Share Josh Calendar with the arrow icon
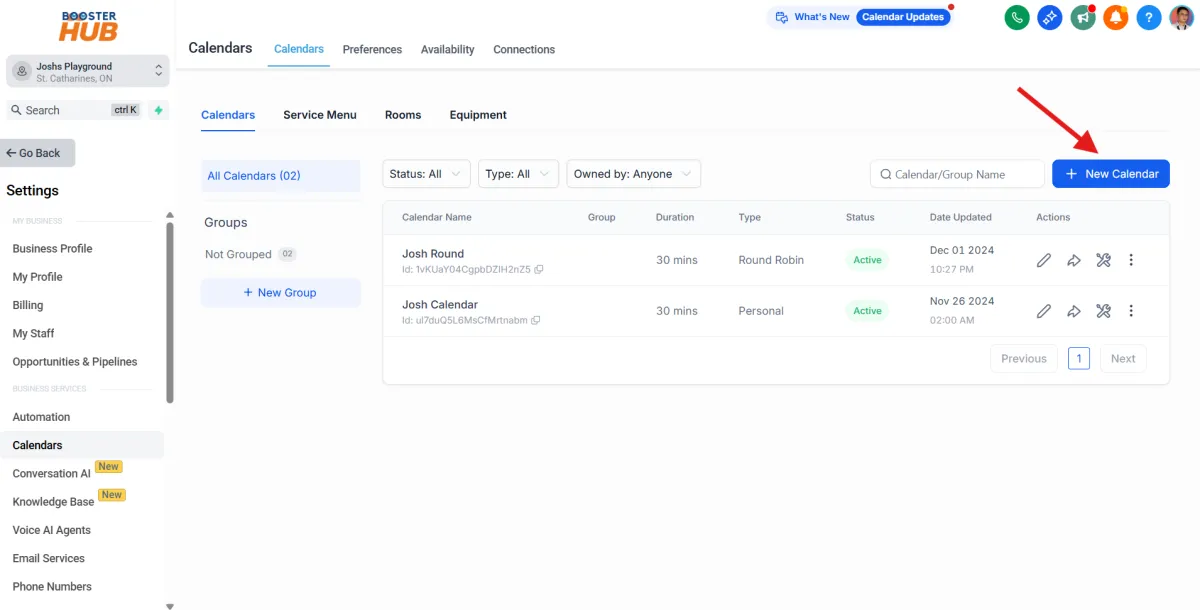Viewport: 1200px width, 610px height. click(x=1073, y=311)
